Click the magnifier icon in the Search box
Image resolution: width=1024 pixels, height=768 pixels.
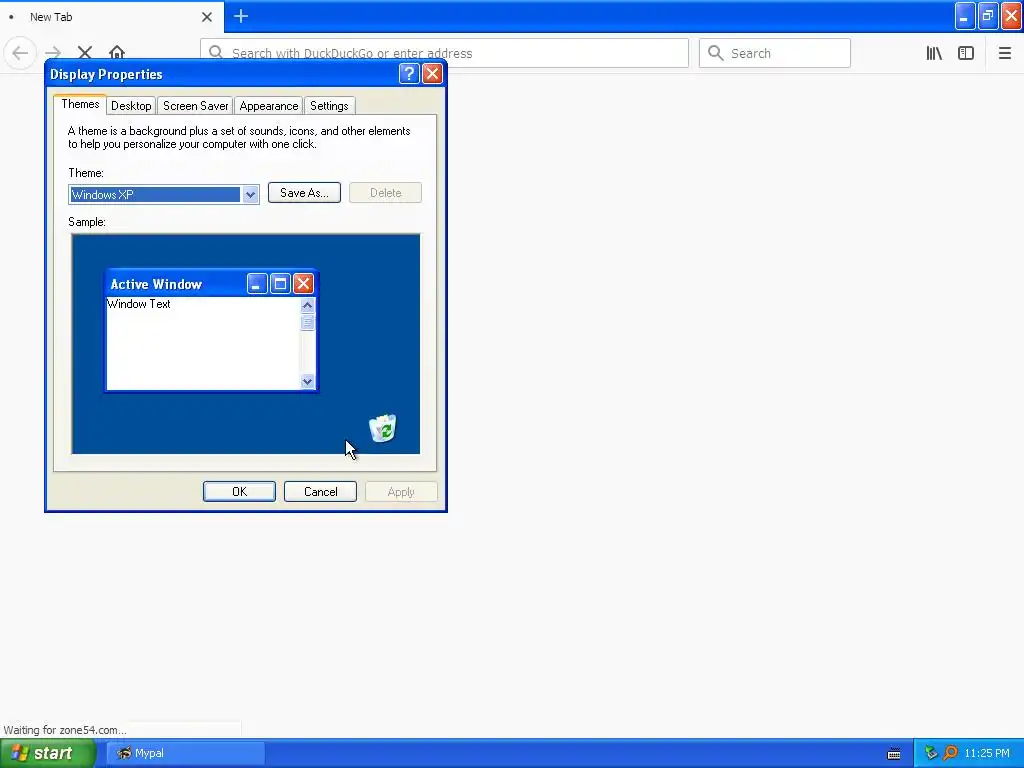pyautogui.click(x=716, y=53)
